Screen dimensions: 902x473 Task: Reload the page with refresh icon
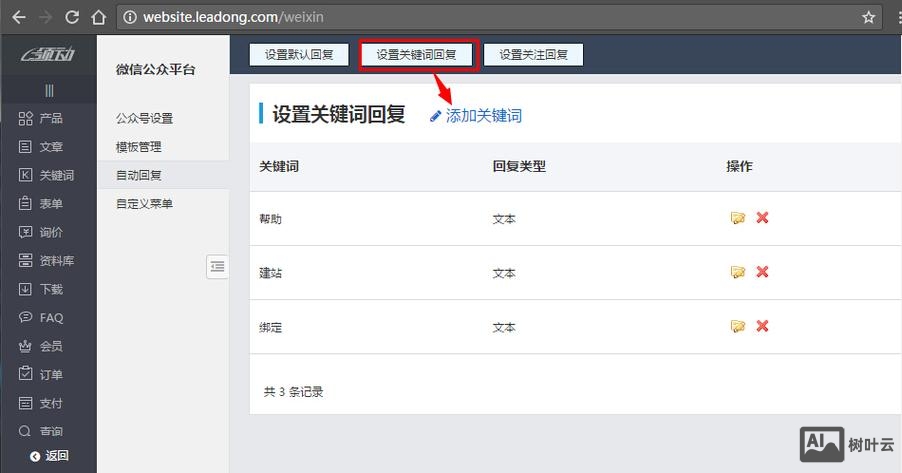72,17
